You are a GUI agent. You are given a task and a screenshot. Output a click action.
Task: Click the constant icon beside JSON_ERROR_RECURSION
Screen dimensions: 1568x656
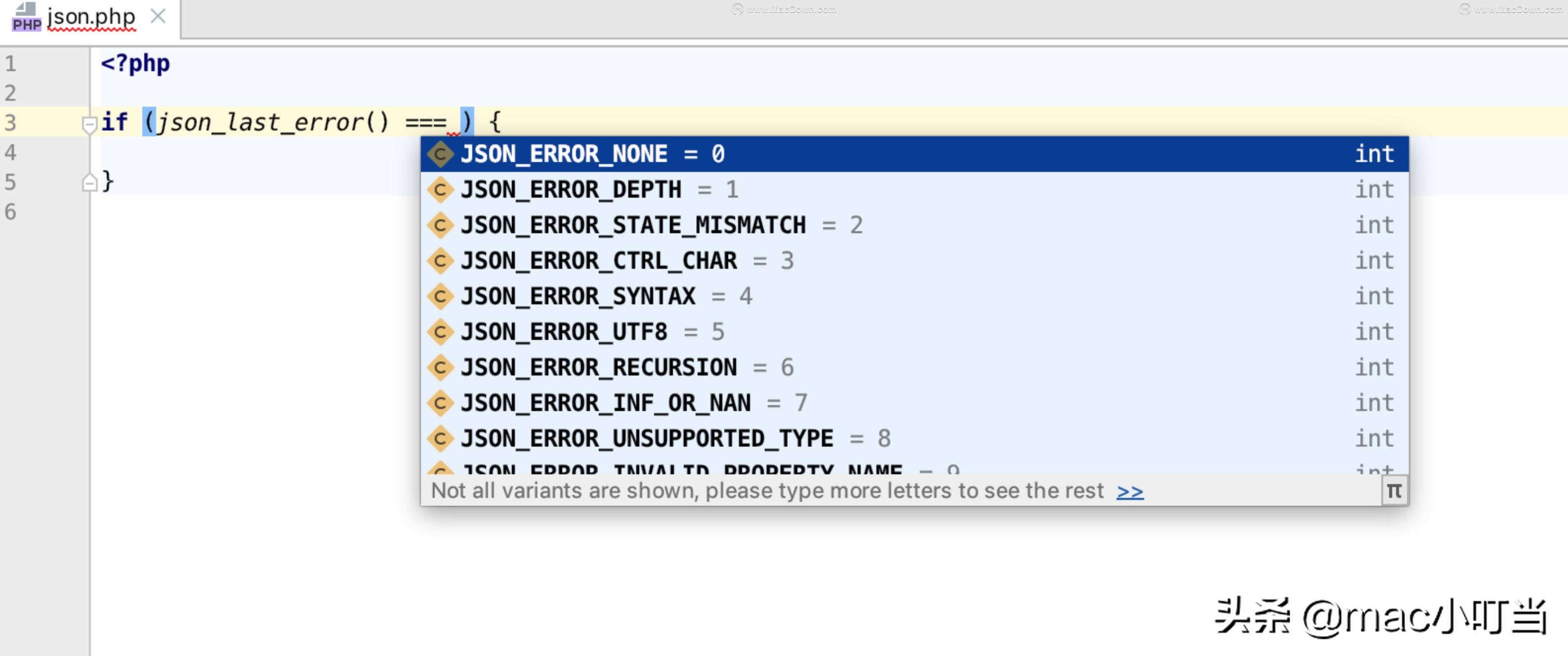[441, 367]
